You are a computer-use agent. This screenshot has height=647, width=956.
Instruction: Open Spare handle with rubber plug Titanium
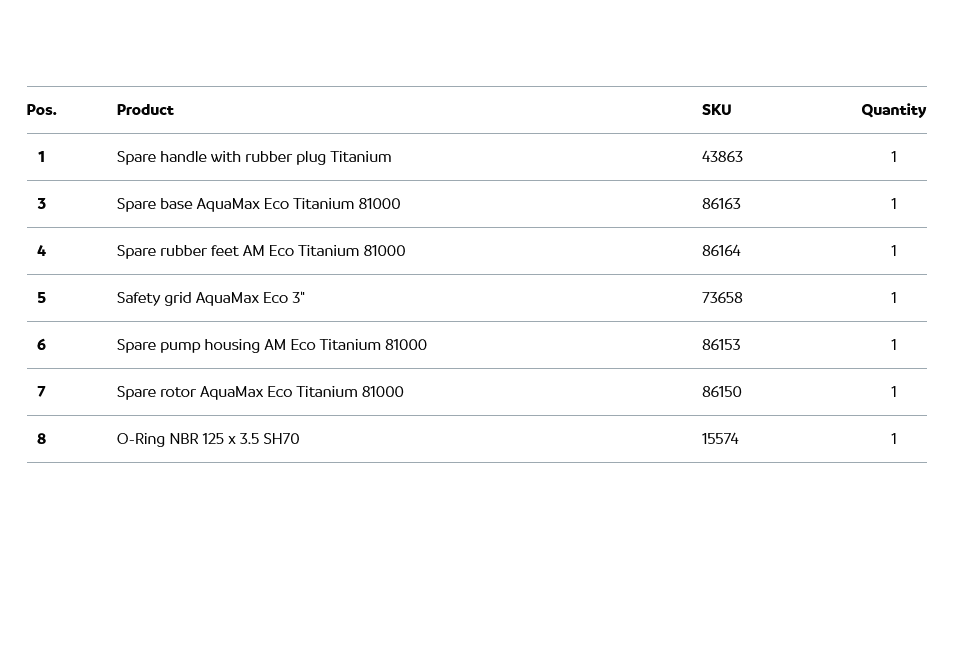pos(254,157)
